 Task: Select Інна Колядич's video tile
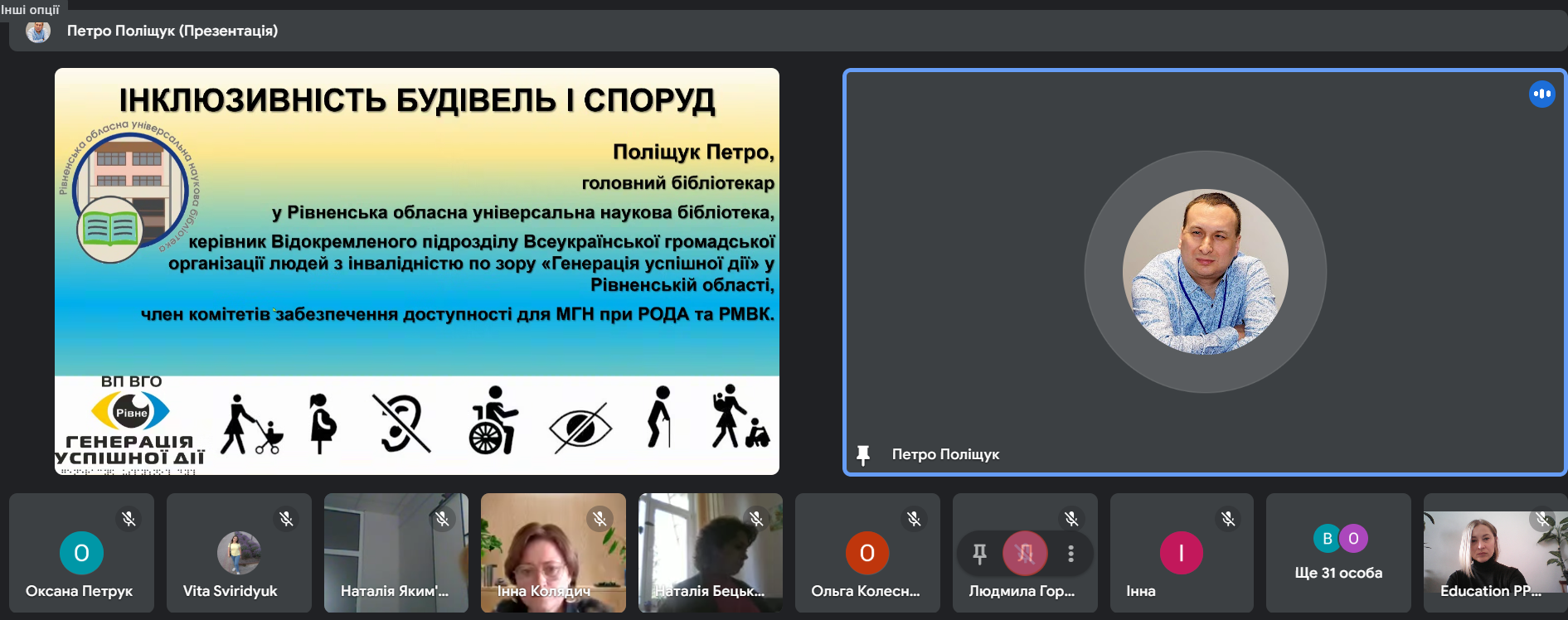coord(552,555)
